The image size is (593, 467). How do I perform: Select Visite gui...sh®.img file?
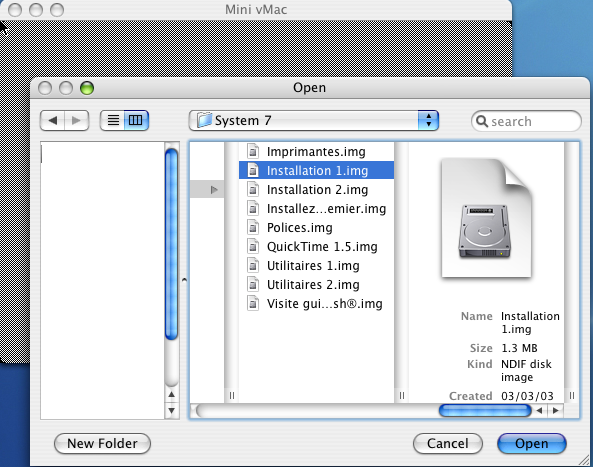[317, 304]
